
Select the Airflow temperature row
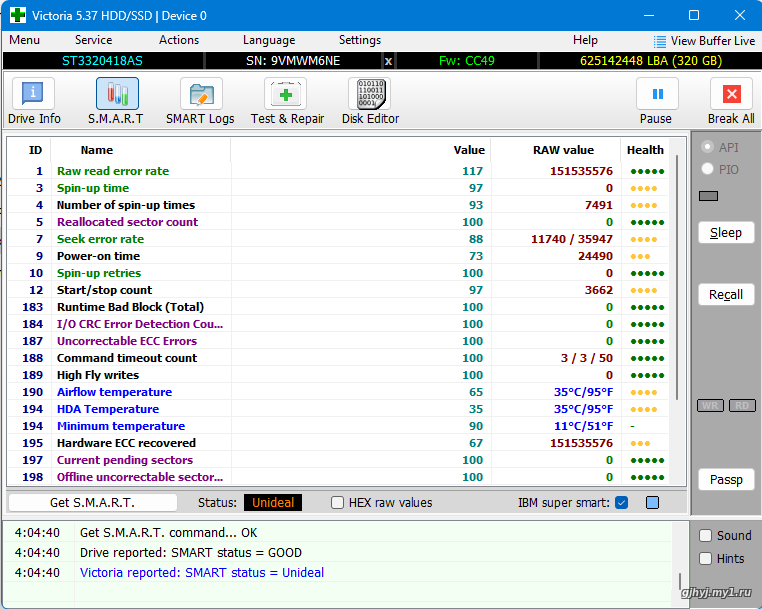(x=338, y=392)
